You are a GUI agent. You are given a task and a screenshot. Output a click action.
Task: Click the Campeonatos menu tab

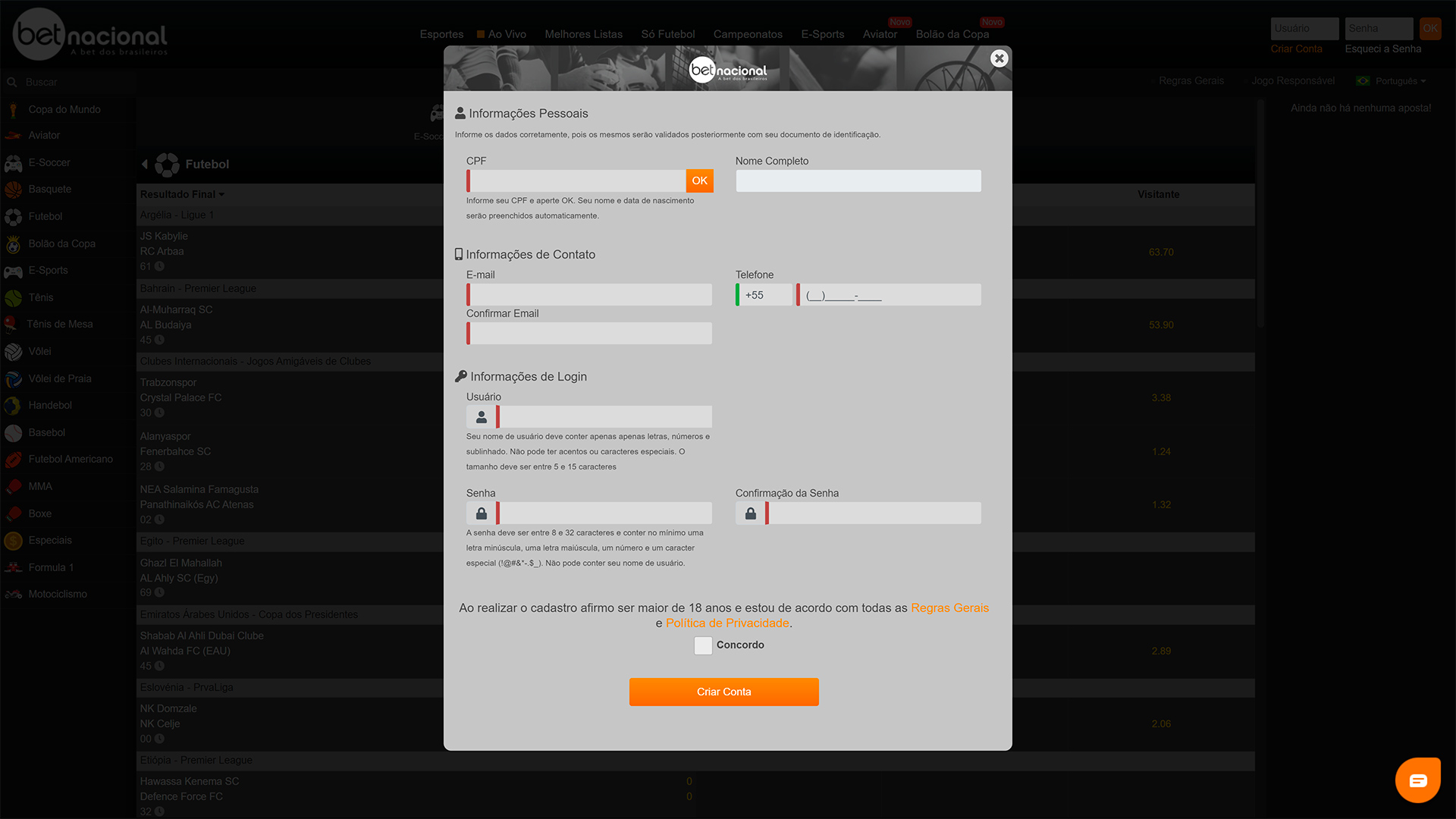(747, 34)
